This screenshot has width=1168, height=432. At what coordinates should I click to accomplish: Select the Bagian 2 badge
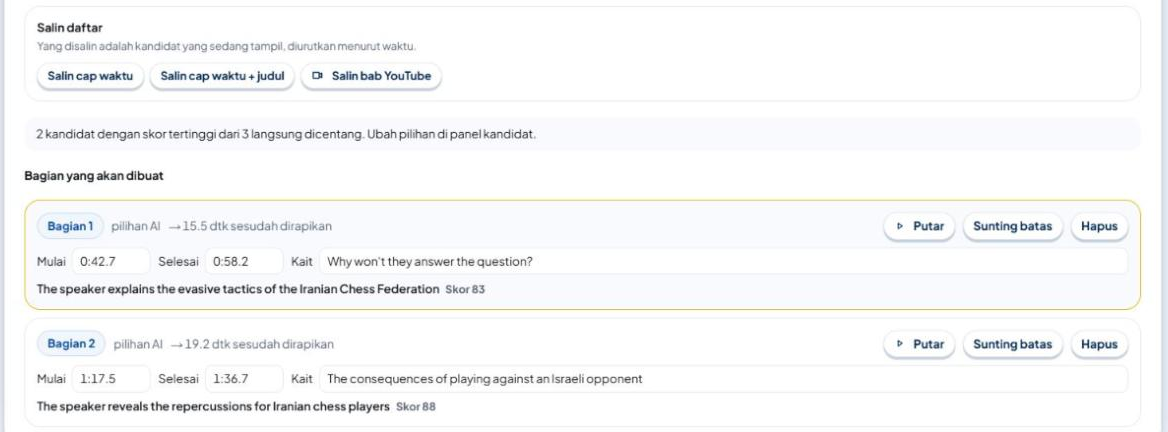pyautogui.click(x=72, y=344)
